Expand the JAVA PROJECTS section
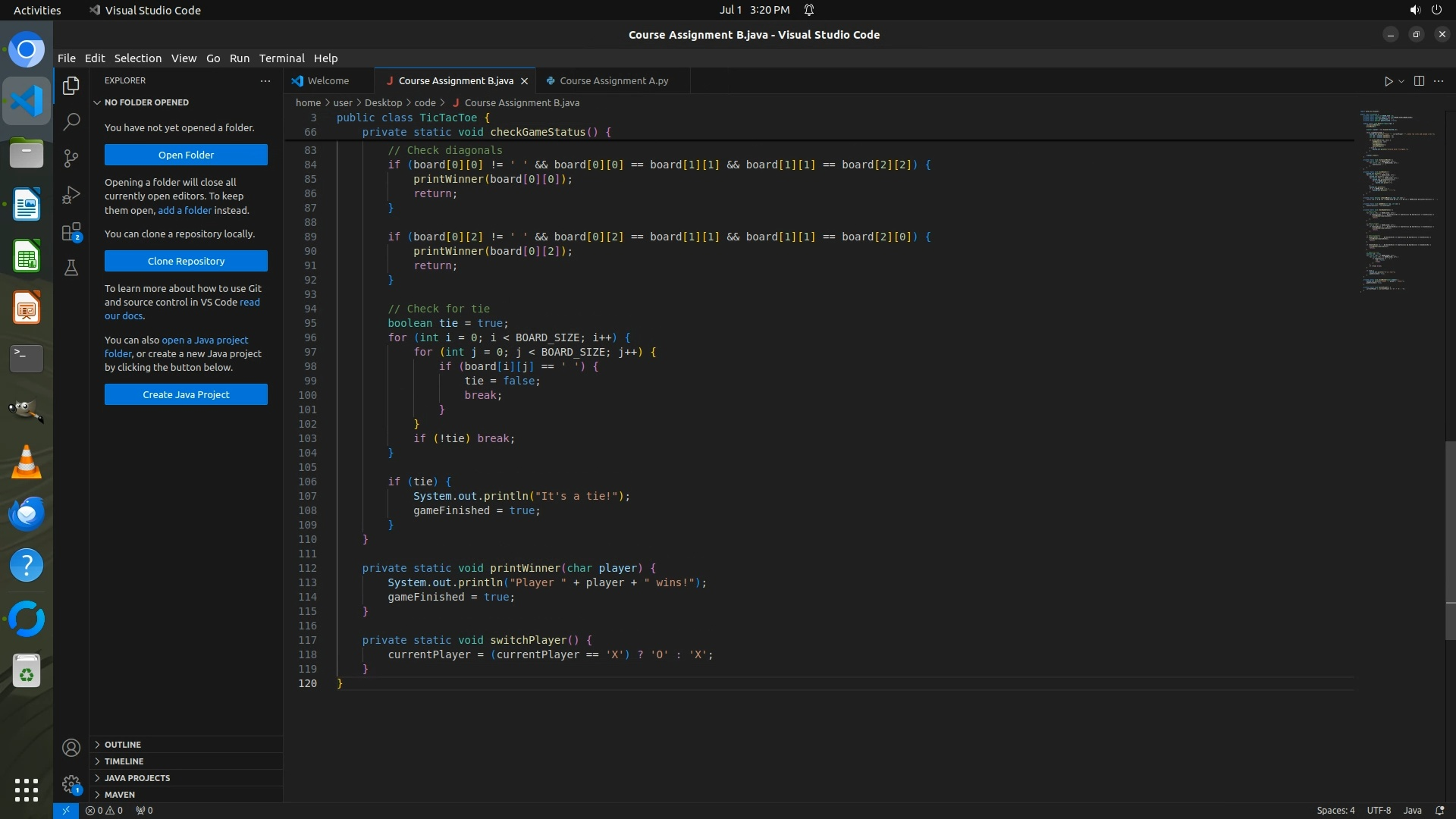This screenshot has height=819, width=1456. point(136,778)
